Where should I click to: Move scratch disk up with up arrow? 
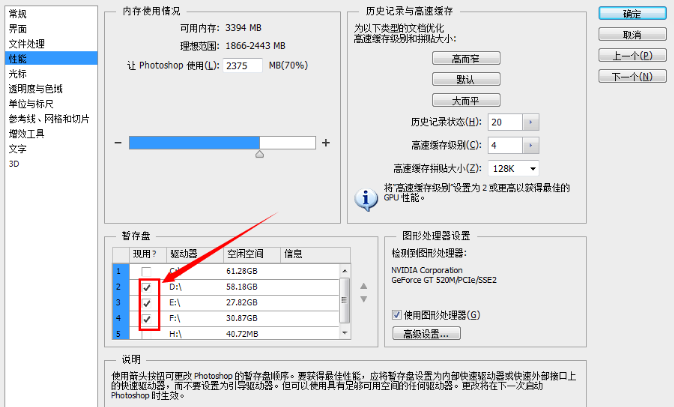click(x=361, y=285)
